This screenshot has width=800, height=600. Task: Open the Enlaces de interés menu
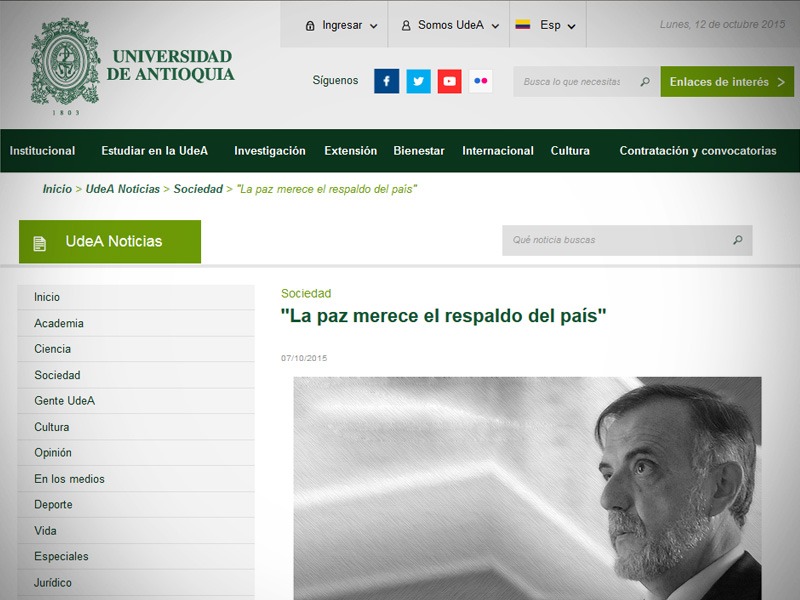727,82
